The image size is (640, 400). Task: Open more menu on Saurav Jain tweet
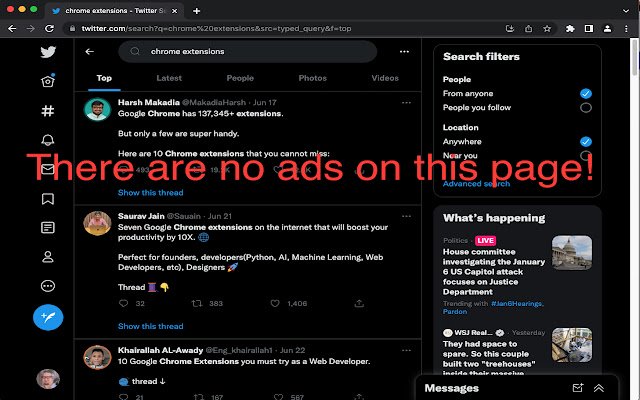406,216
